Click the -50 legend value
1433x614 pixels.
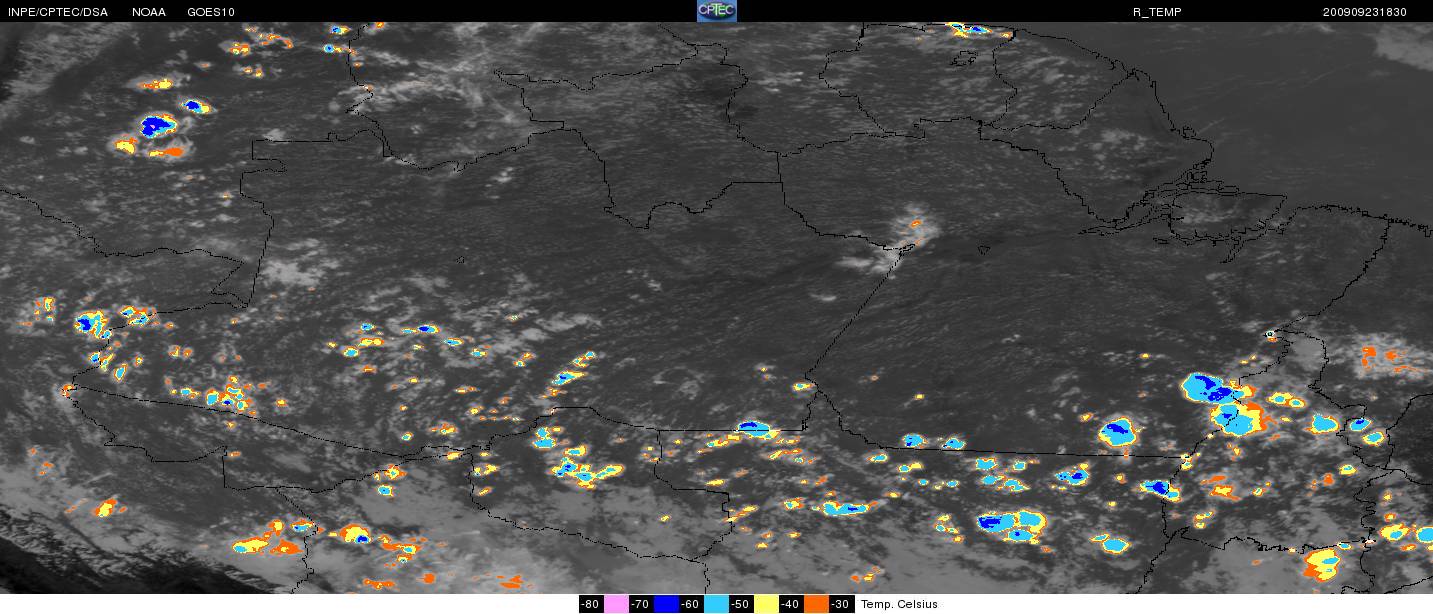741,604
